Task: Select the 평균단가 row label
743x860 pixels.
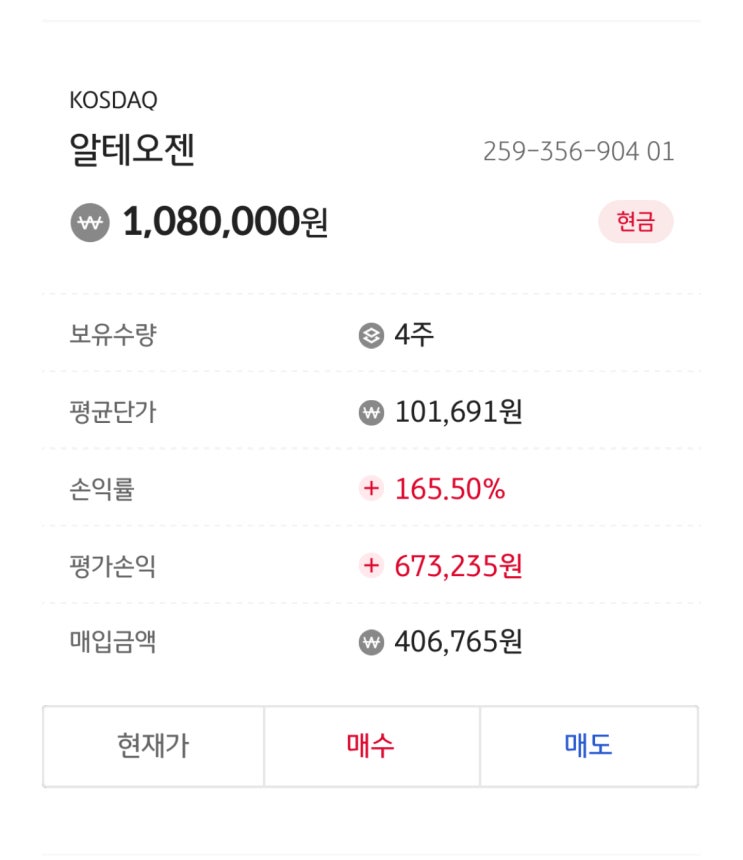Action: click(112, 412)
